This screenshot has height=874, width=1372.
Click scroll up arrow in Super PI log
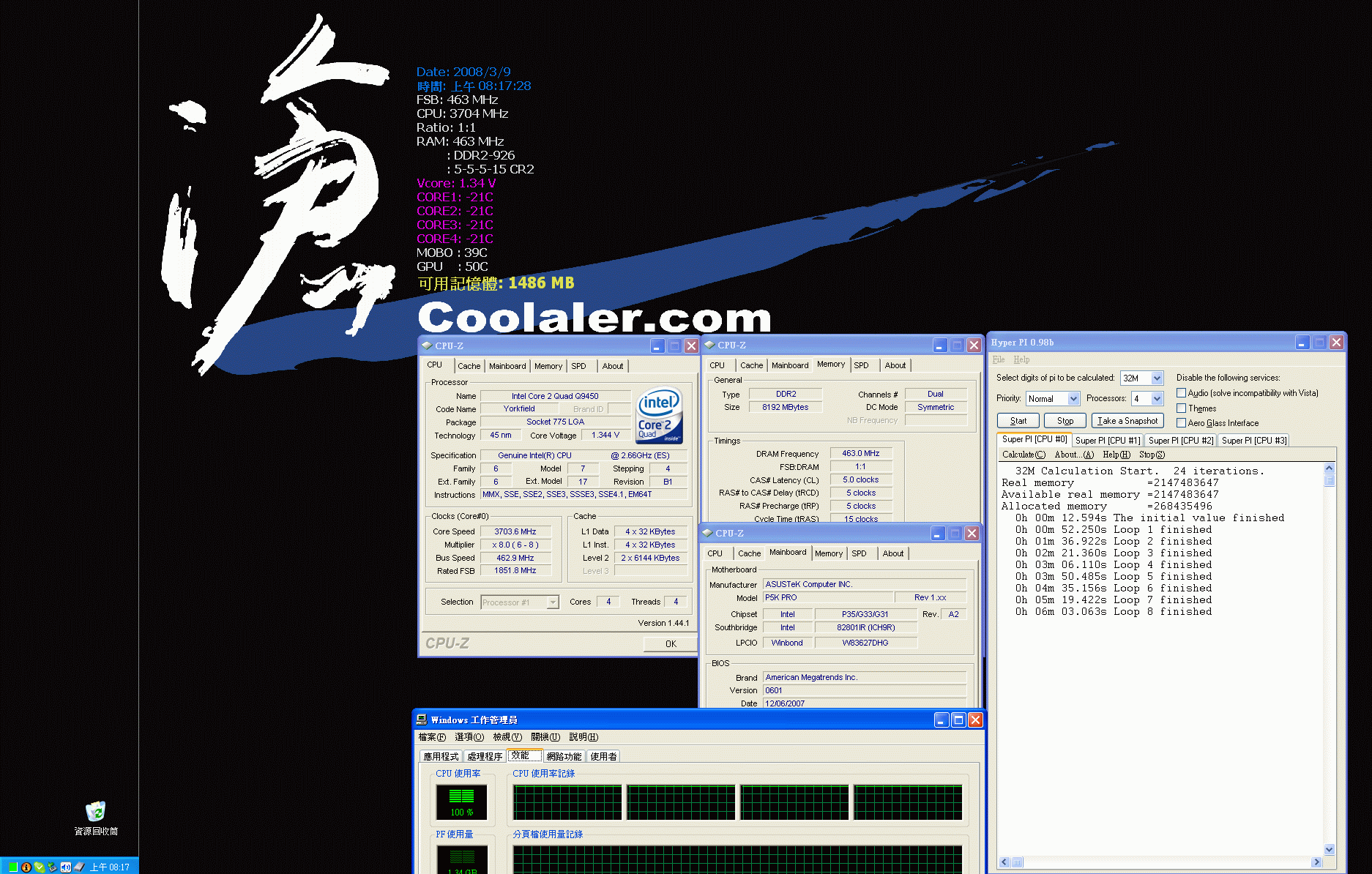[1330, 468]
